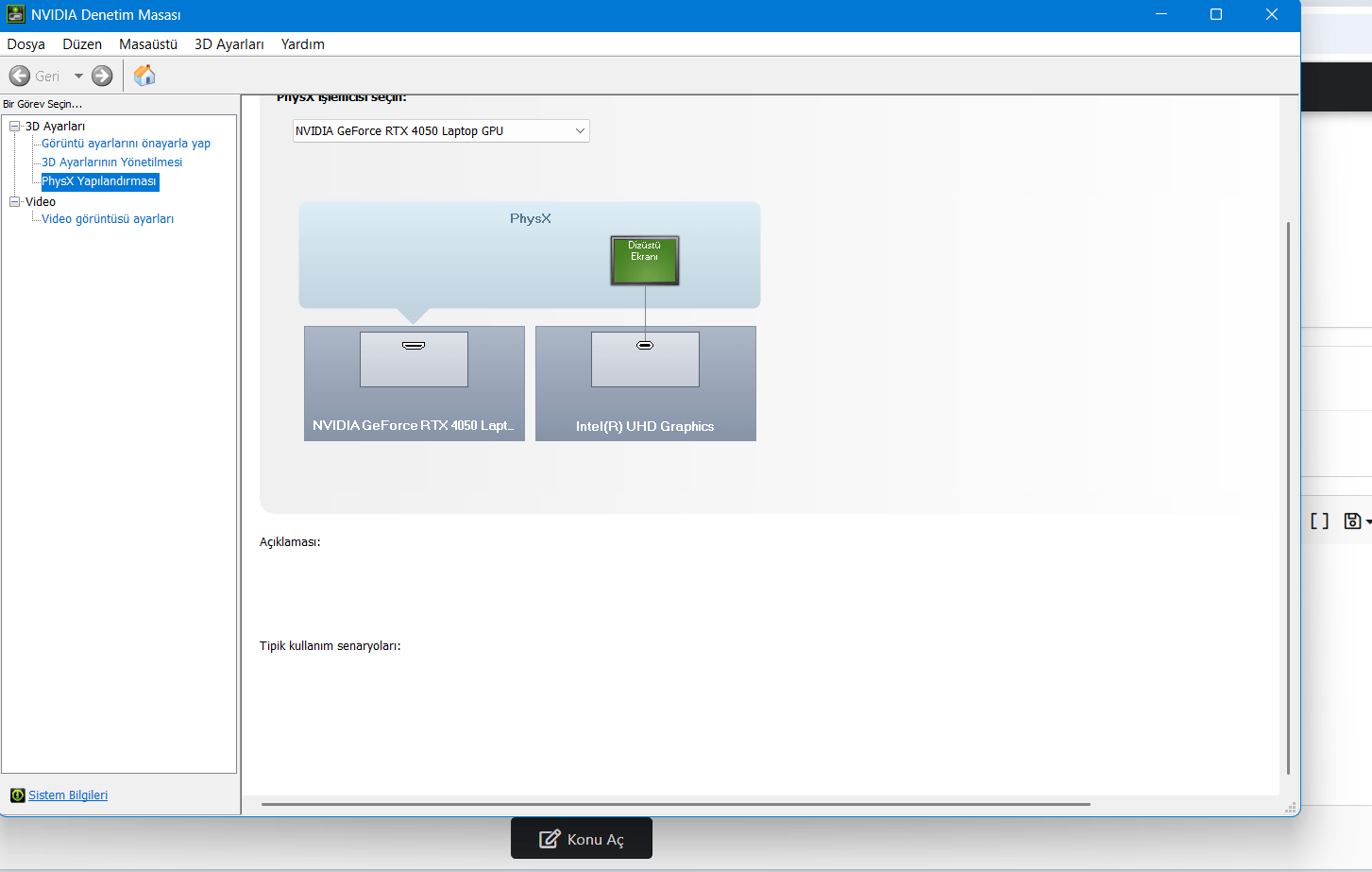Open the PhysX processor dropdown
Image resolution: width=1372 pixels, height=872 pixels.
click(x=441, y=131)
